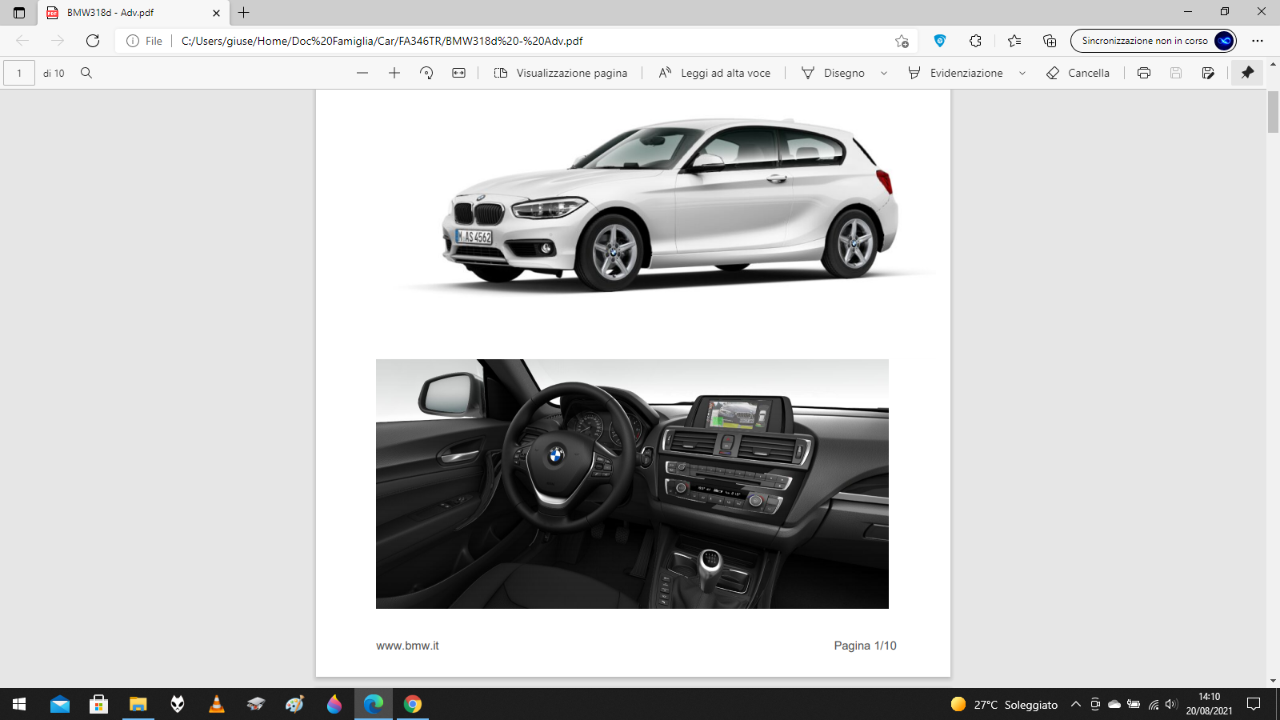This screenshot has height=720, width=1280.
Task: Click the page number input field
Action: (19, 73)
